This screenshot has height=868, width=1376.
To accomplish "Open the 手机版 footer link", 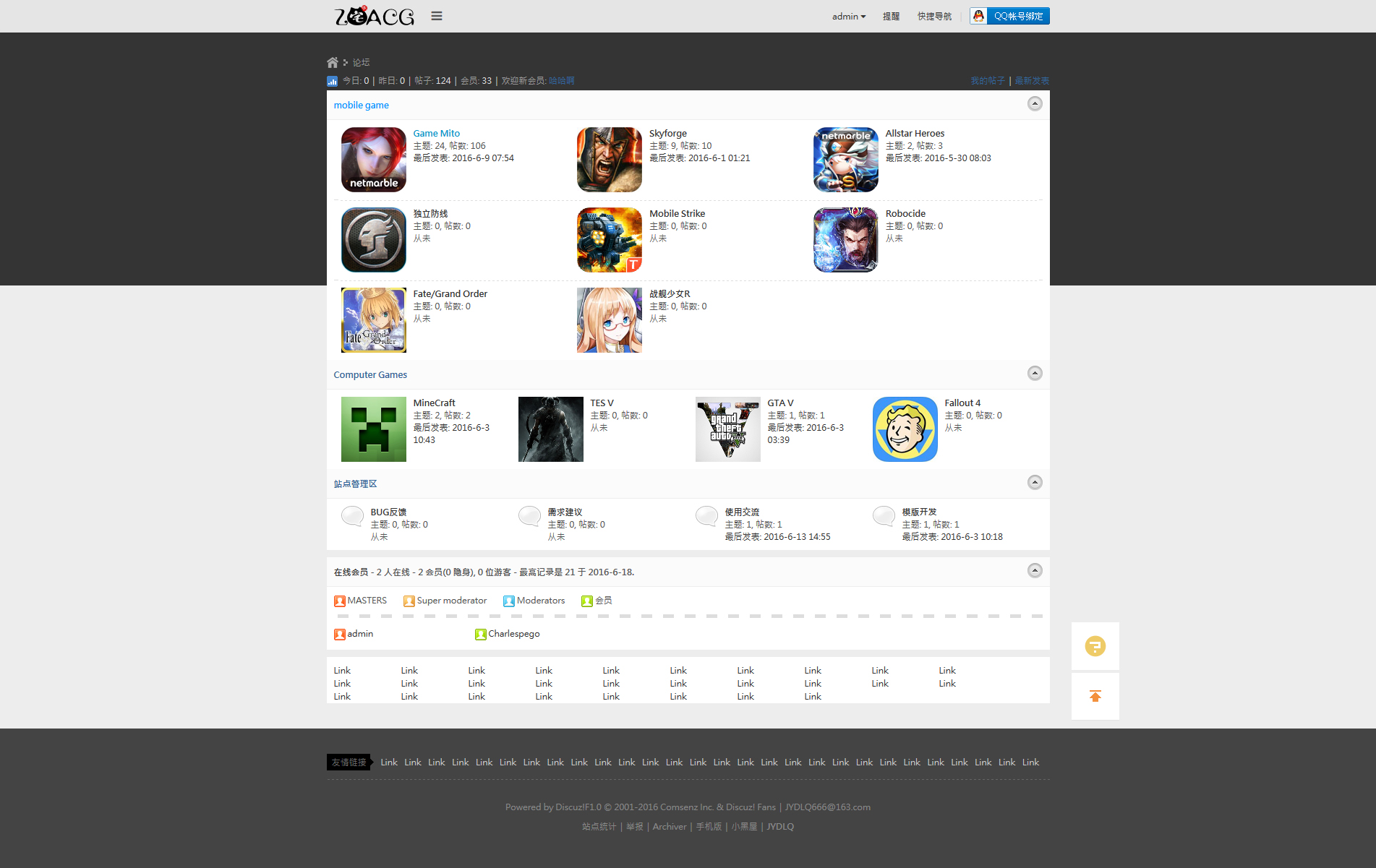I will [x=709, y=827].
